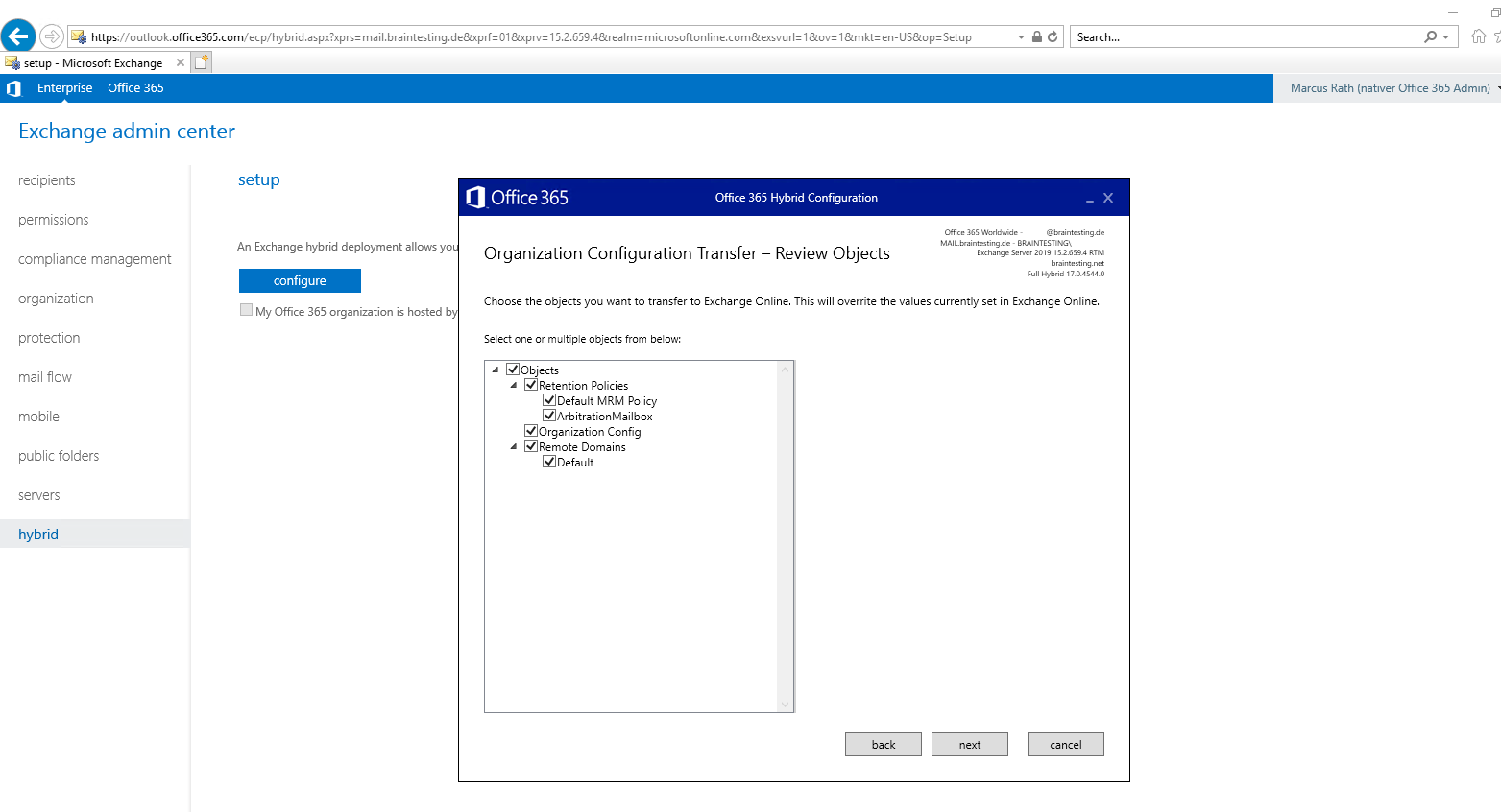Open a new browser tab
Image resolution: width=1501 pixels, height=812 pixels.
point(202,62)
